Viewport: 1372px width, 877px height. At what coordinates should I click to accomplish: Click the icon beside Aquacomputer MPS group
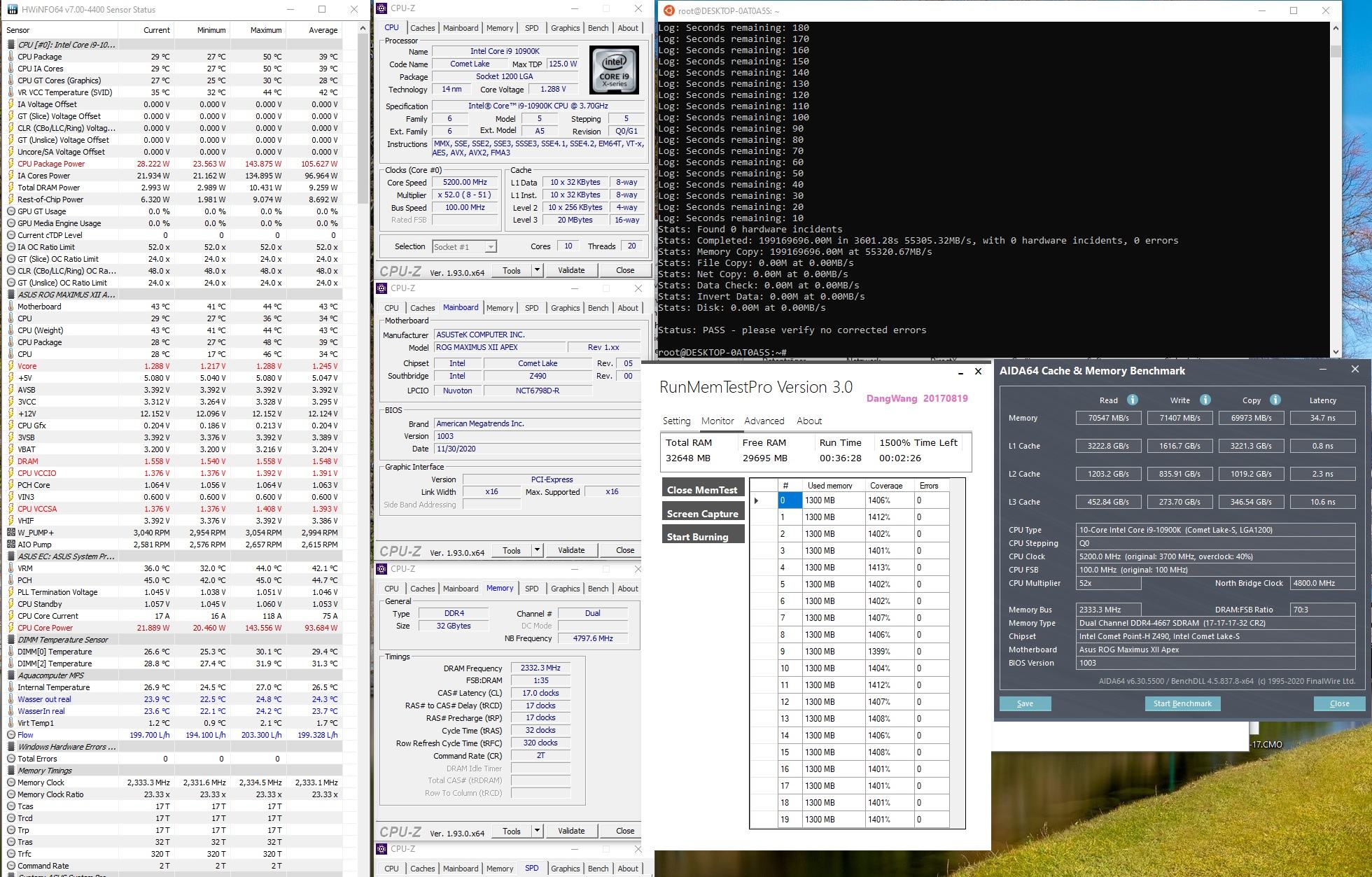click(x=10, y=675)
